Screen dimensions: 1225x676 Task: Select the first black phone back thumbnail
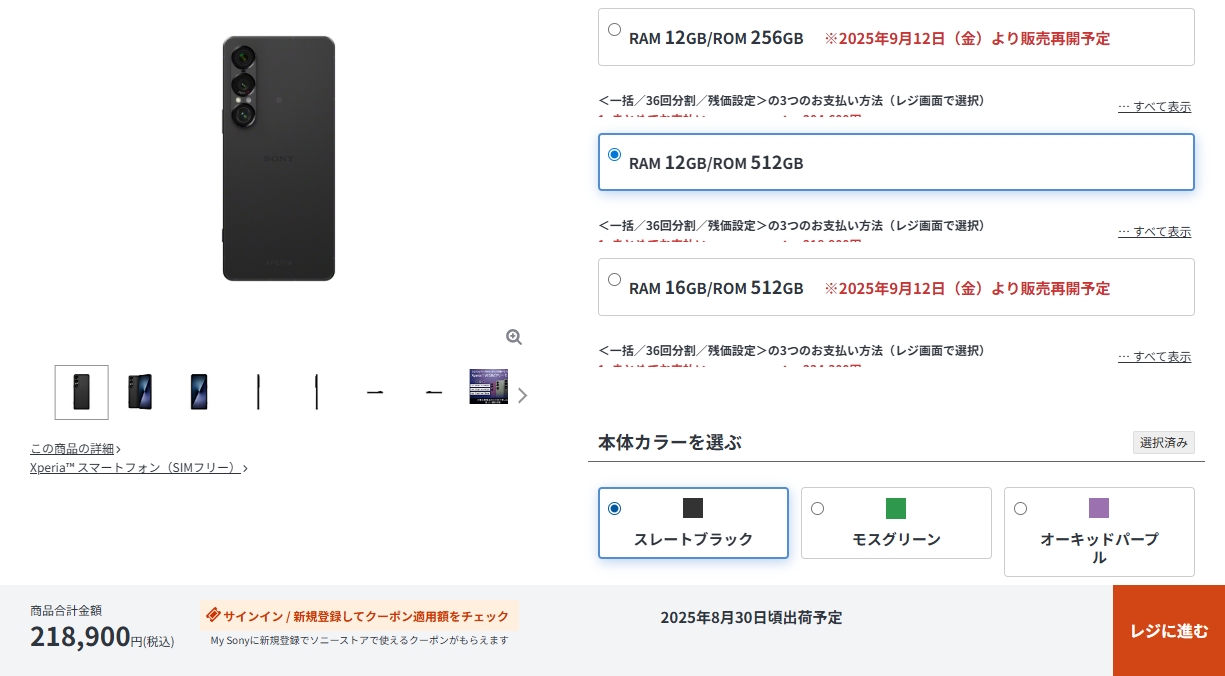[82, 392]
